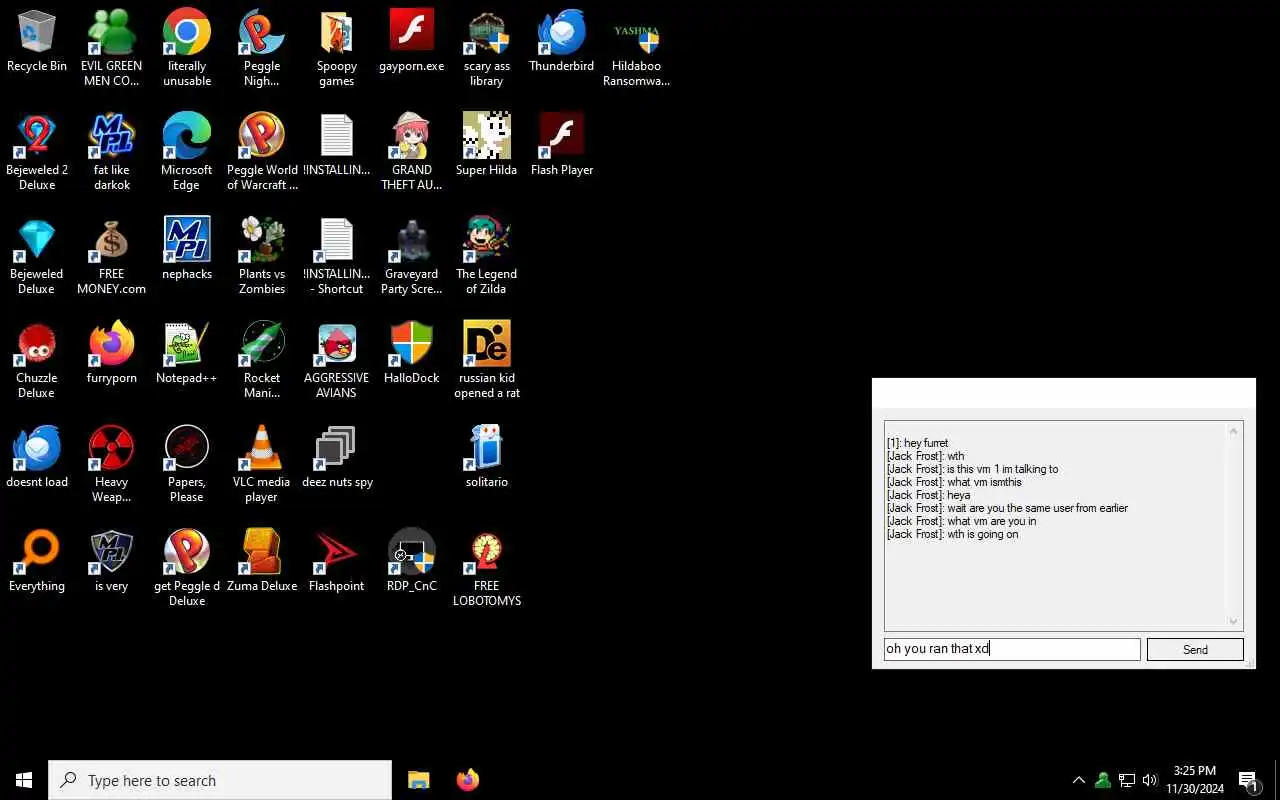The width and height of the screenshot is (1280, 800).
Task: Select the Rocket Mania icon
Action: (x=262, y=344)
